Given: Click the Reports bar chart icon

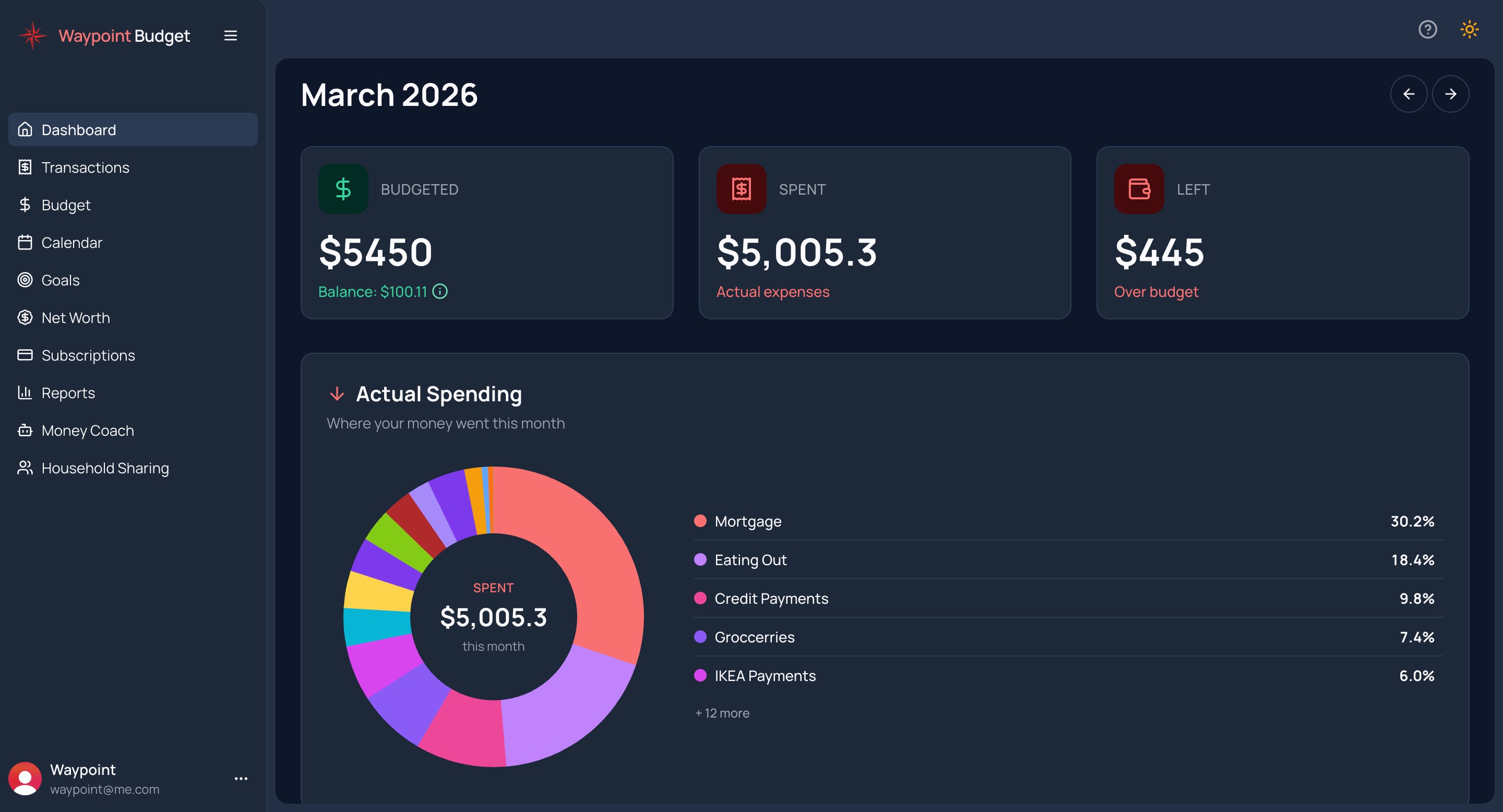Looking at the screenshot, I should [25, 392].
